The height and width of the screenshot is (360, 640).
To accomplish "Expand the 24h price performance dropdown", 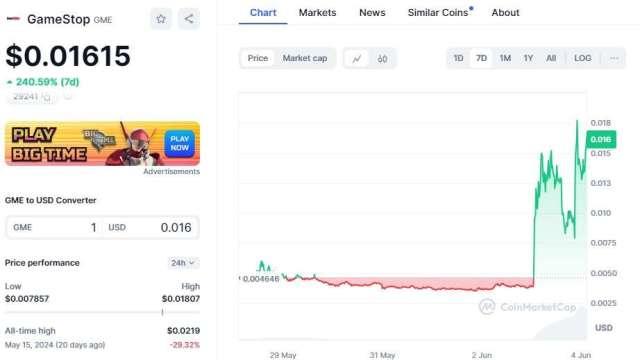I will pyautogui.click(x=182, y=263).
